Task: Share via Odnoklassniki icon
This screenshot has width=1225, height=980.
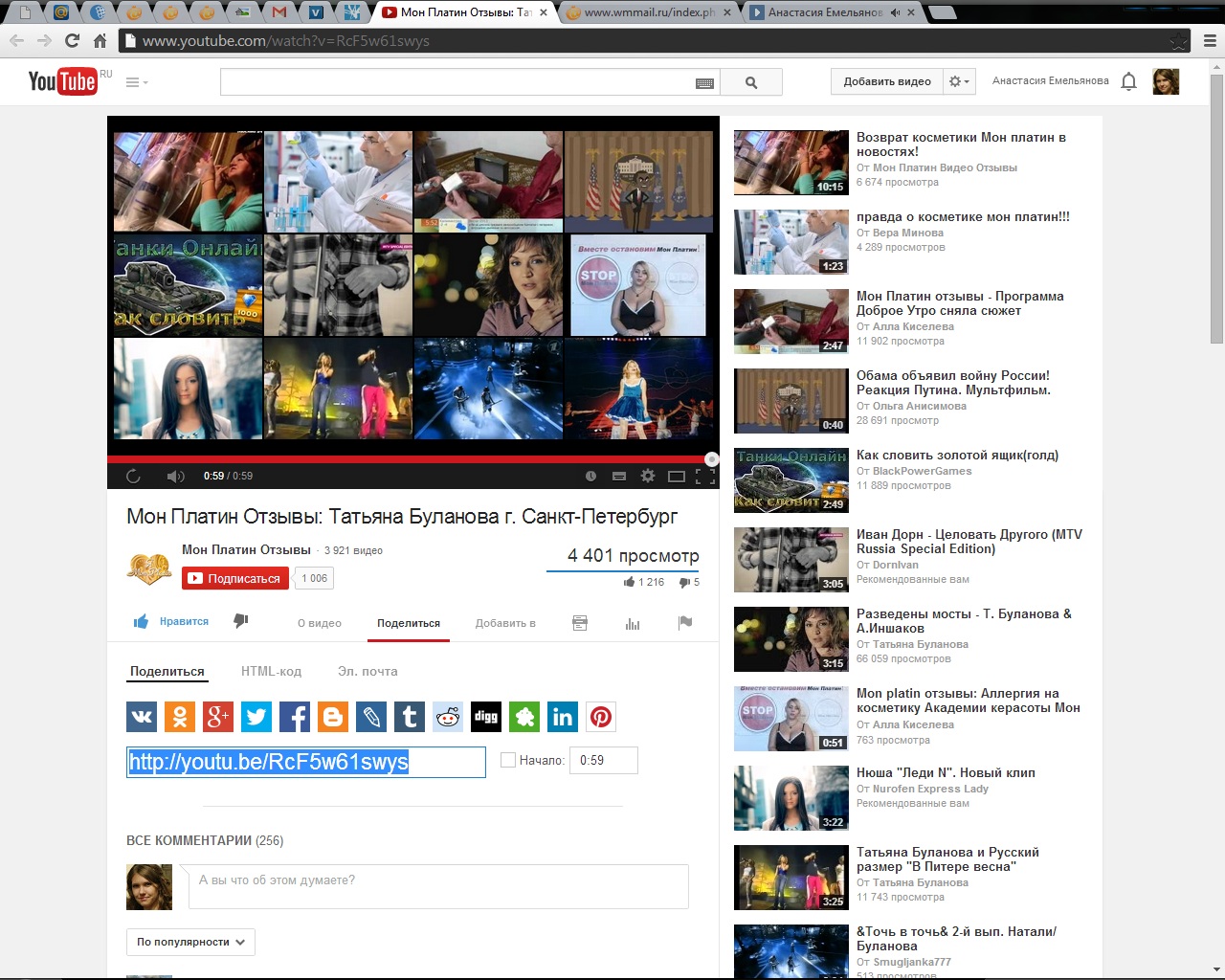Action: [180, 717]
